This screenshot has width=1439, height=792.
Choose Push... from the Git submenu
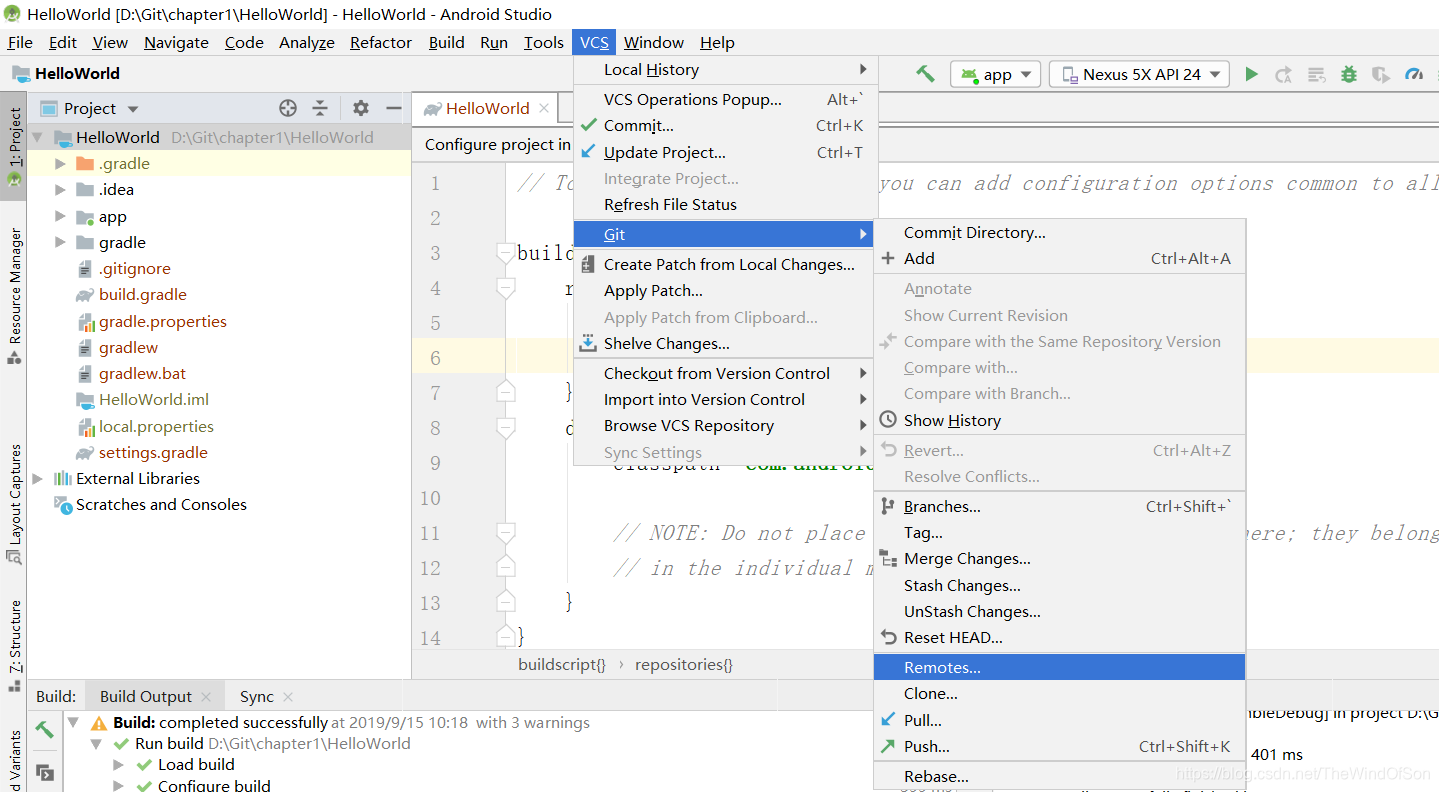[x=1059, y=747]
